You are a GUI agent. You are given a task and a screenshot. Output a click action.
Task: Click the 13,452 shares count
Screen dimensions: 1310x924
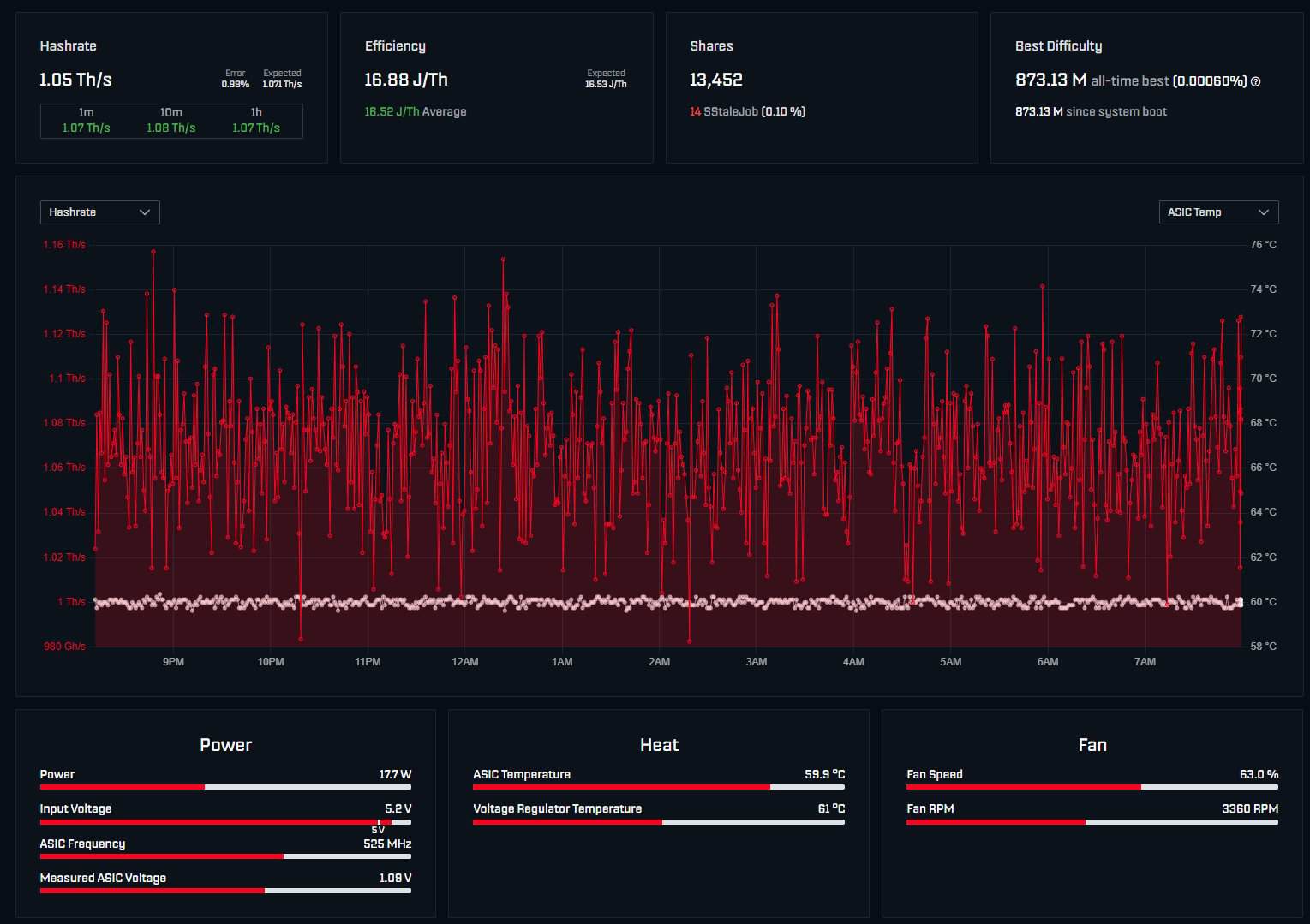pyautogui.click(x=715, y=80)
